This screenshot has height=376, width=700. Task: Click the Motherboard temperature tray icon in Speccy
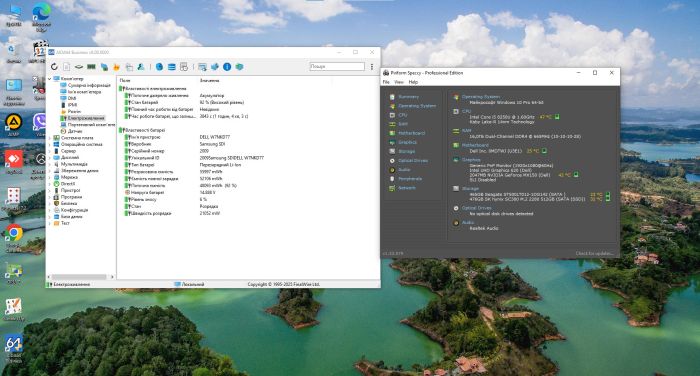click(544, 151)
